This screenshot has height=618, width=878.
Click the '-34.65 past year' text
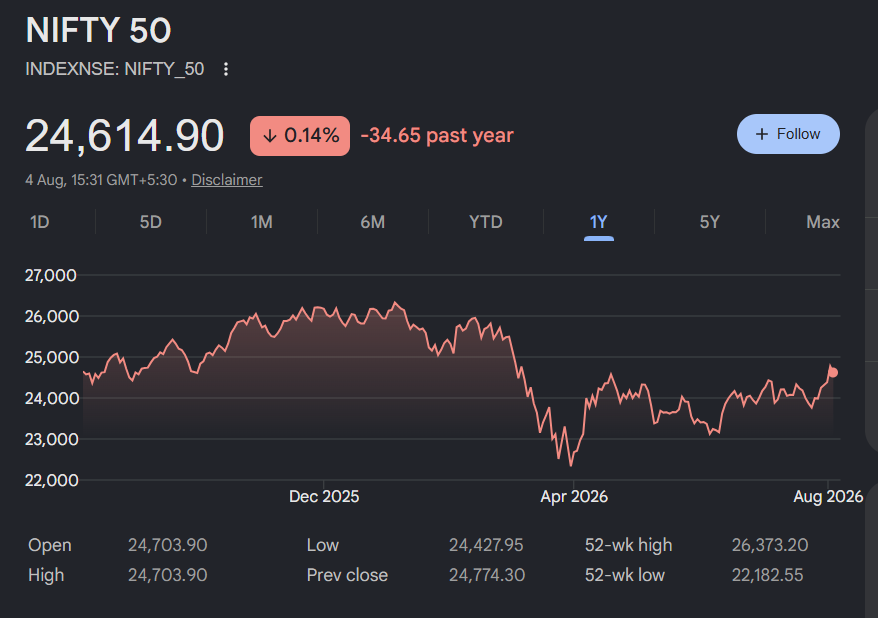click(x=437, y=135)
